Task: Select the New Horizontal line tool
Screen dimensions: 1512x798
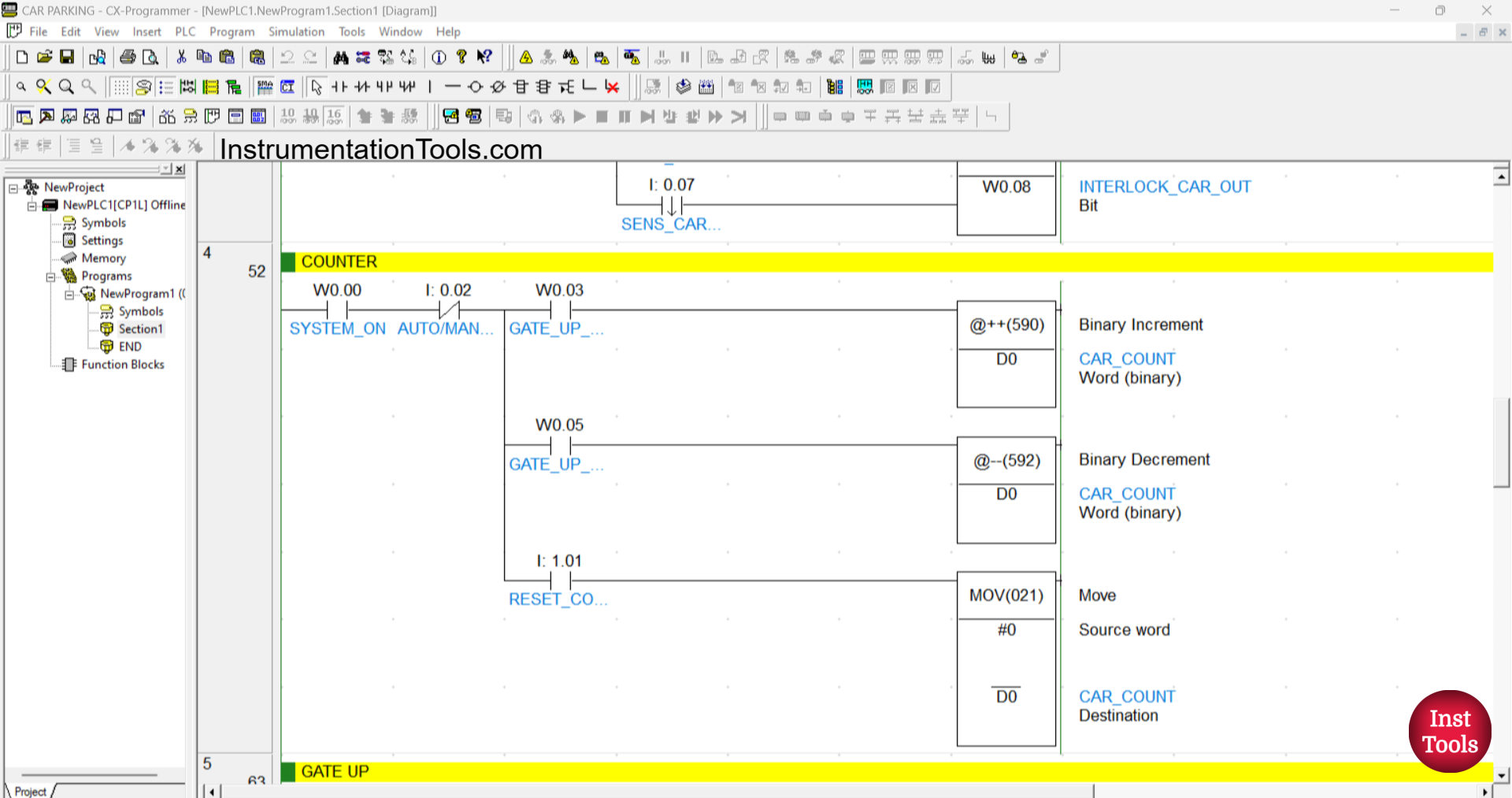Action: point(452,87)
